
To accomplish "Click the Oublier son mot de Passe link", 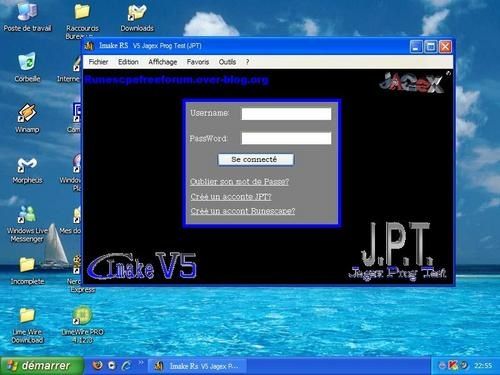I will [239, 182].
